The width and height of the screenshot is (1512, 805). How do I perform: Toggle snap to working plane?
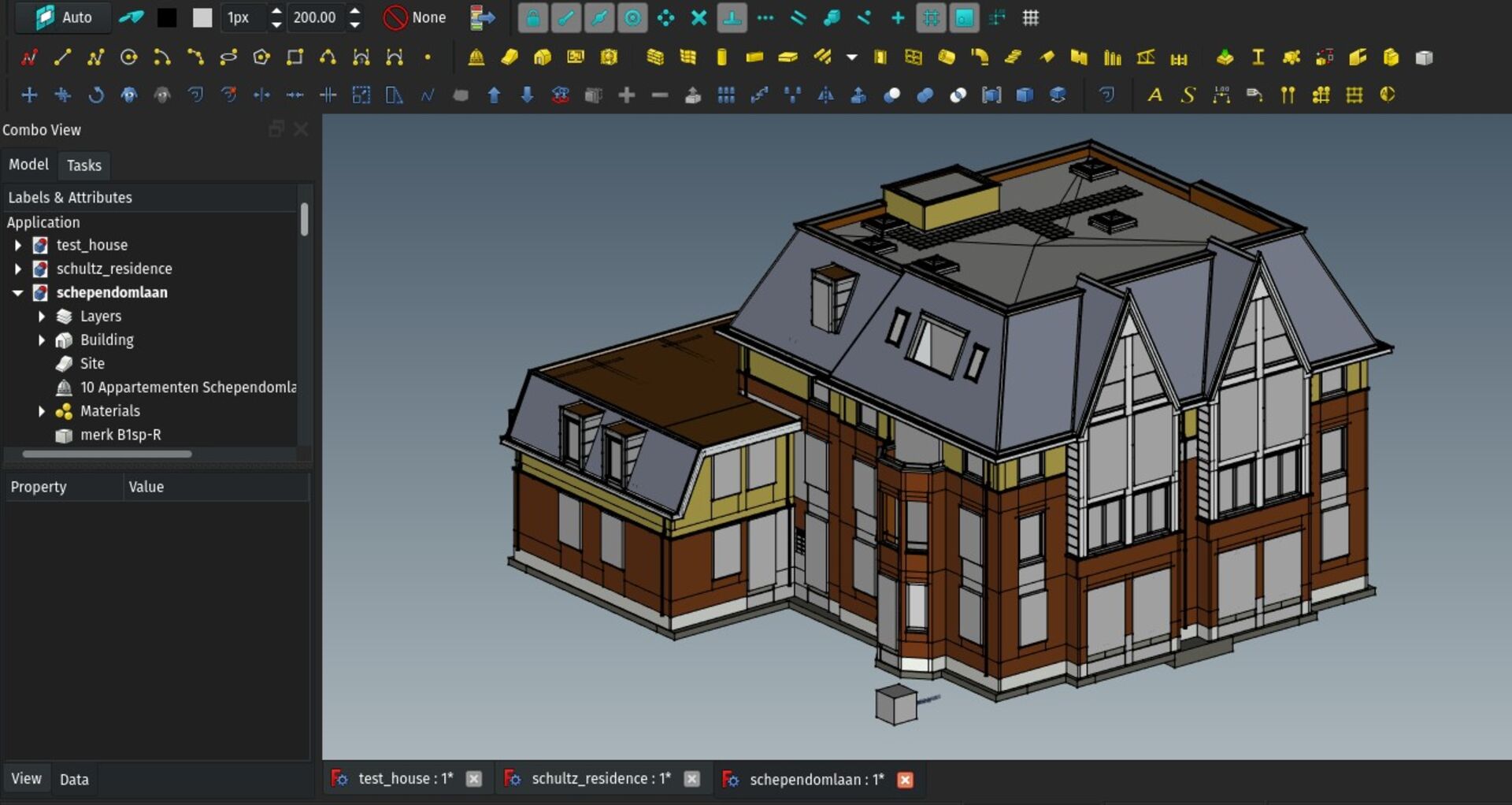[964, 17]
